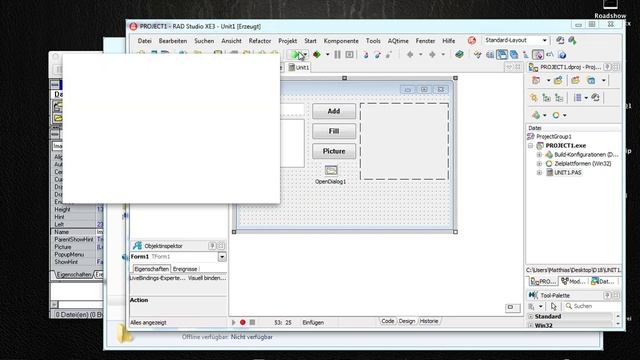Click the Trace into debug icon
Image resolution: width=640 pixels, height=360 pixels.
coord(366,55)
